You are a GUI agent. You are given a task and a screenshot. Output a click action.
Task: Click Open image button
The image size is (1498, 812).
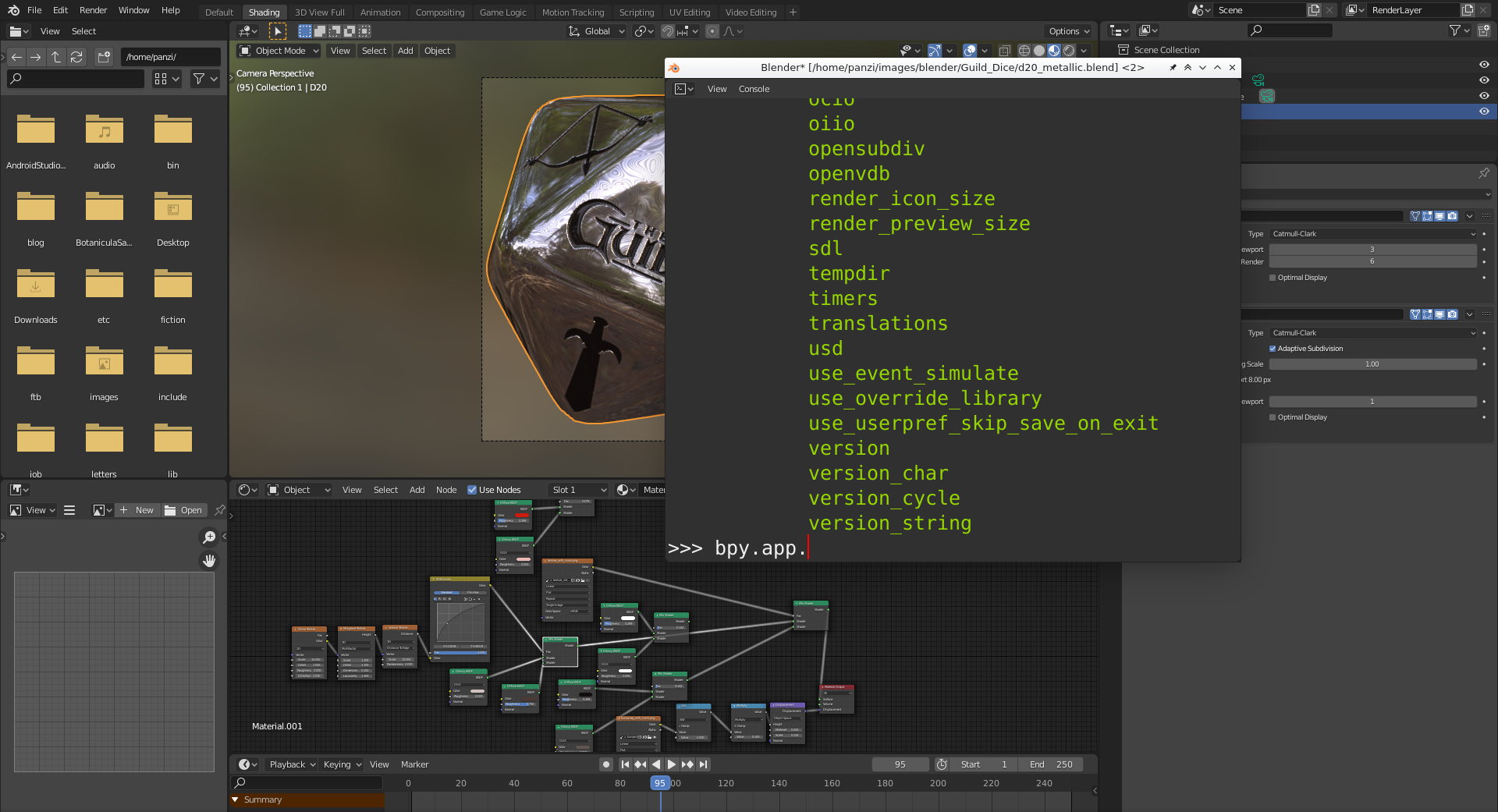tap(184, 510)
